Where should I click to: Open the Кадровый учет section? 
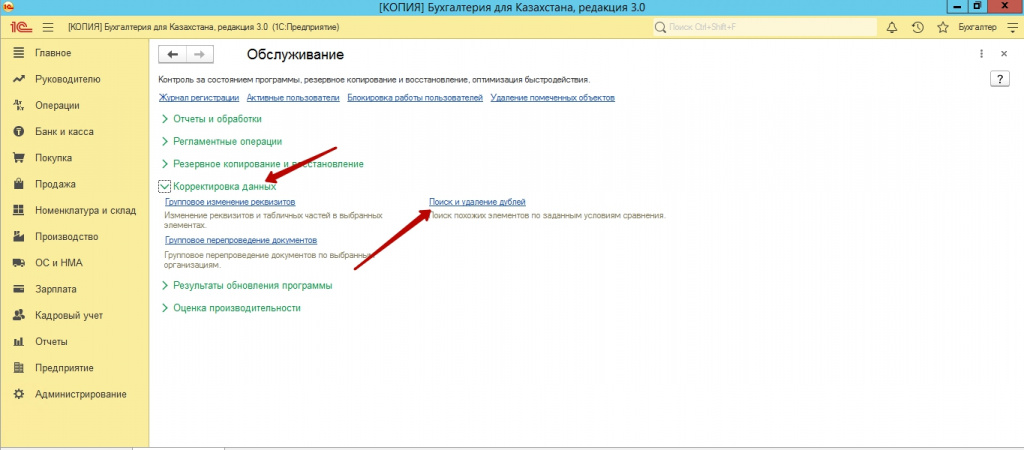(69, 315)
